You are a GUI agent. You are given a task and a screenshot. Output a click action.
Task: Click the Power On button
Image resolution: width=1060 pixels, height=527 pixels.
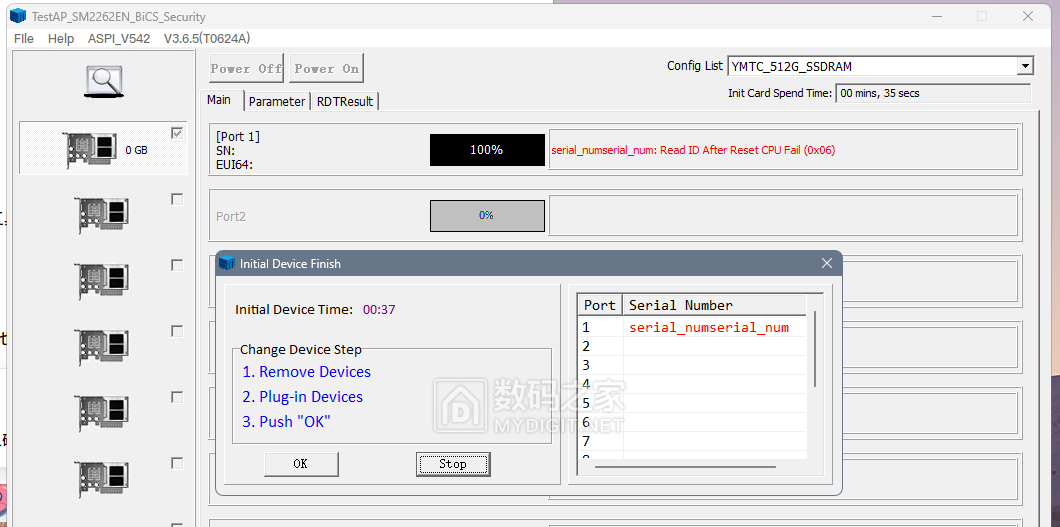click(327, 68)
